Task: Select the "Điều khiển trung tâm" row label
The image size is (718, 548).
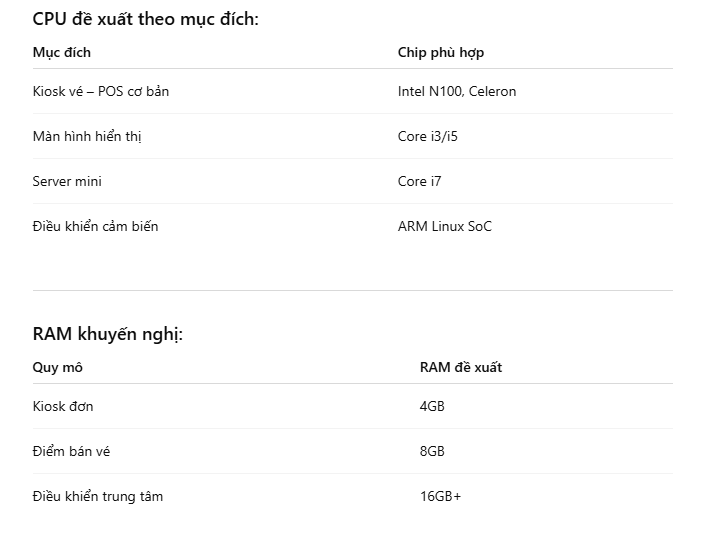Action: 97,496
